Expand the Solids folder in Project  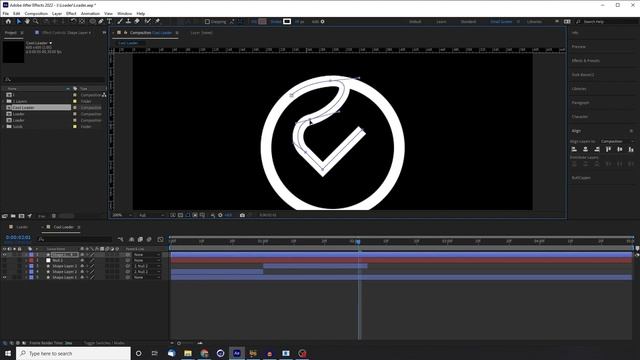(x=4, y=127)
